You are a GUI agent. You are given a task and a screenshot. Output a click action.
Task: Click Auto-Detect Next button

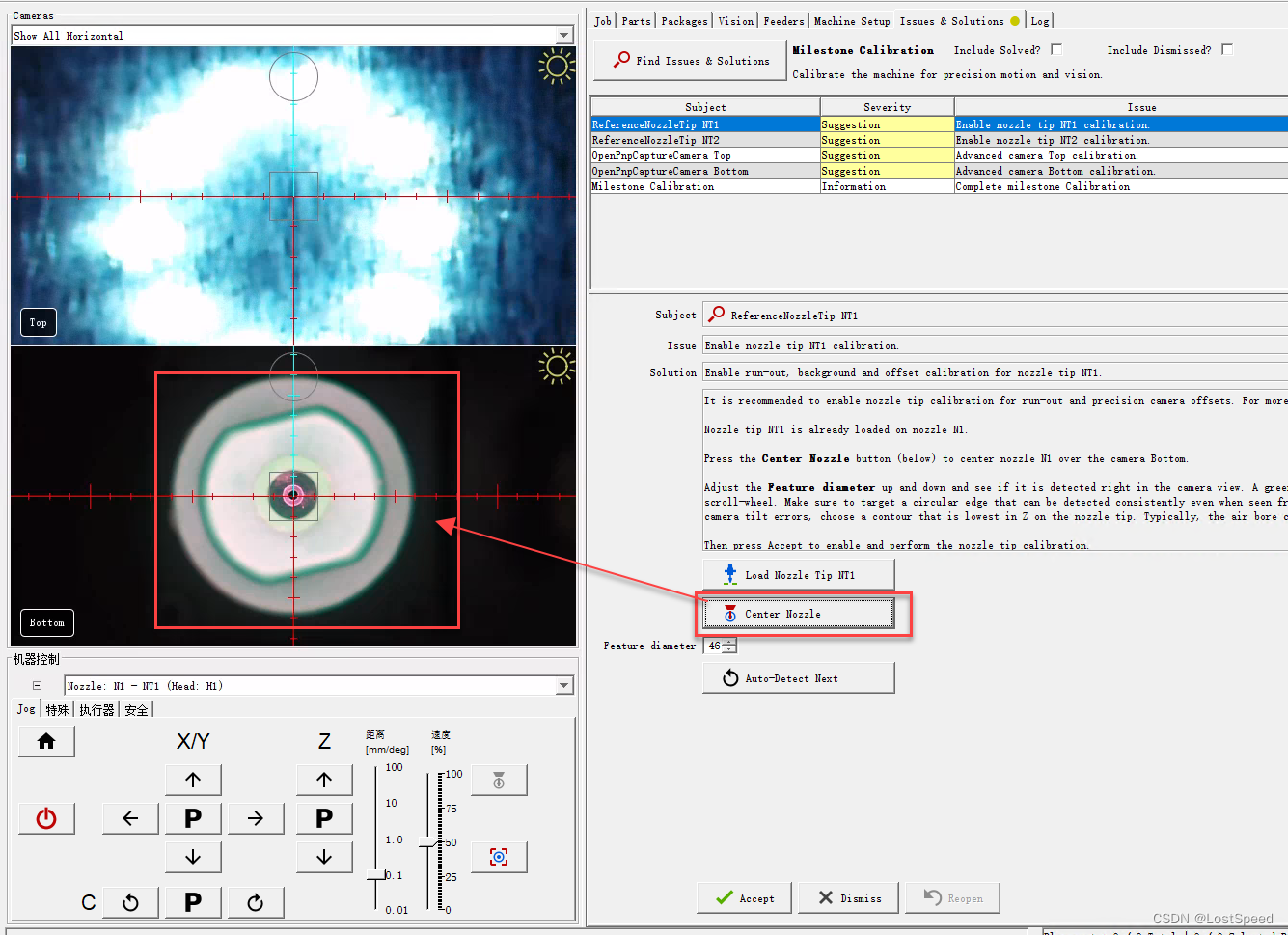pyautogui.click(x=798, y=677)
